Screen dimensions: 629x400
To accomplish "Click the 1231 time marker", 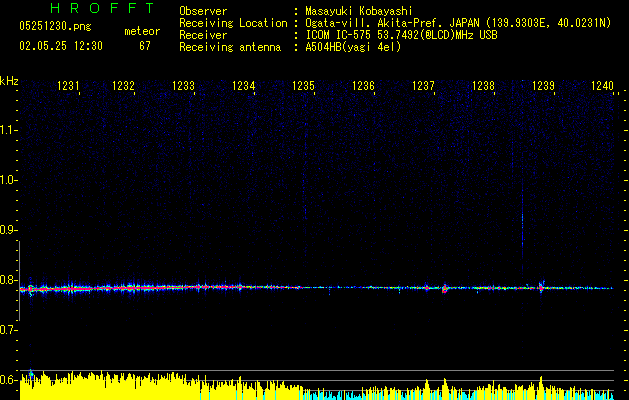I will click(x=68, y=86).
